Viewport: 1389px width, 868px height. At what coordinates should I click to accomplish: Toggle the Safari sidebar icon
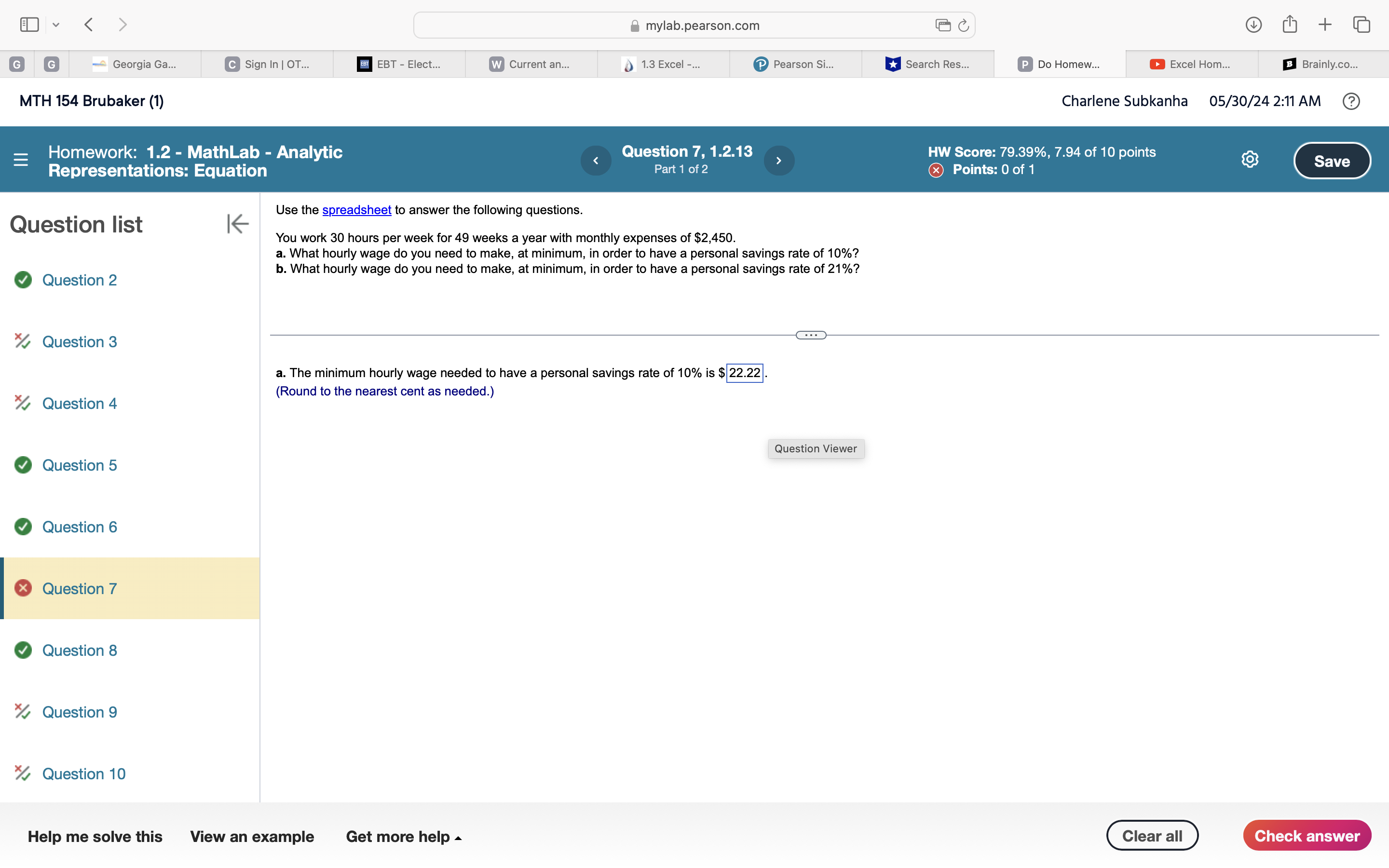[29, 24]
